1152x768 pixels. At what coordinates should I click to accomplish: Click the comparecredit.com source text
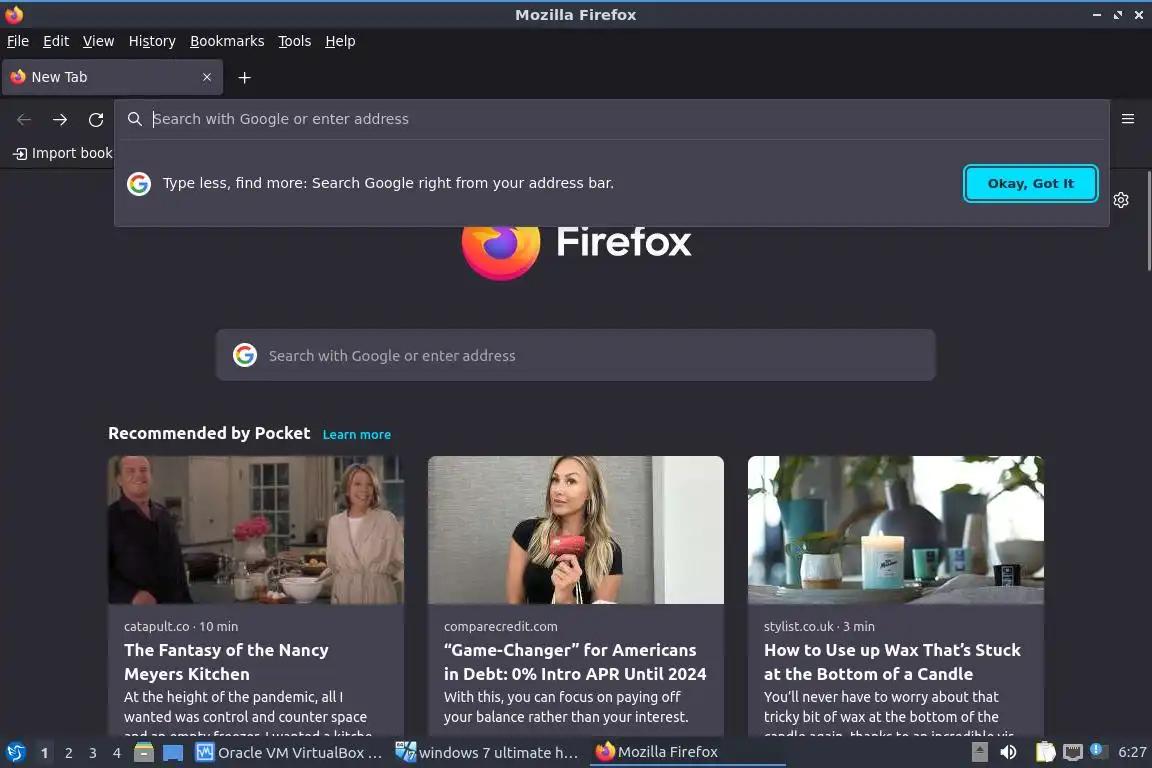click(500, 626)
